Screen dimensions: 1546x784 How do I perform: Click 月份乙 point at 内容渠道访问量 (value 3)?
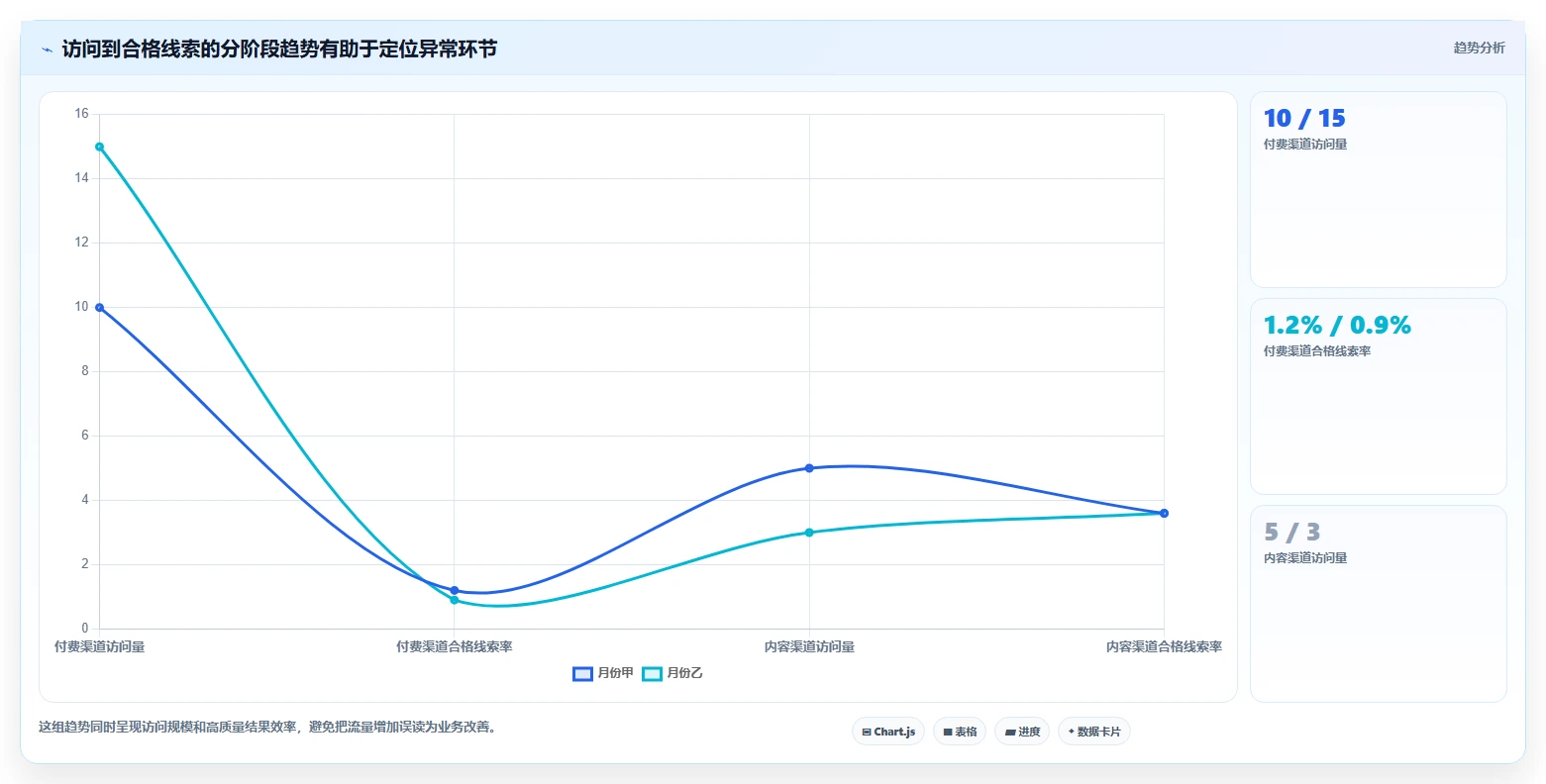809,533
